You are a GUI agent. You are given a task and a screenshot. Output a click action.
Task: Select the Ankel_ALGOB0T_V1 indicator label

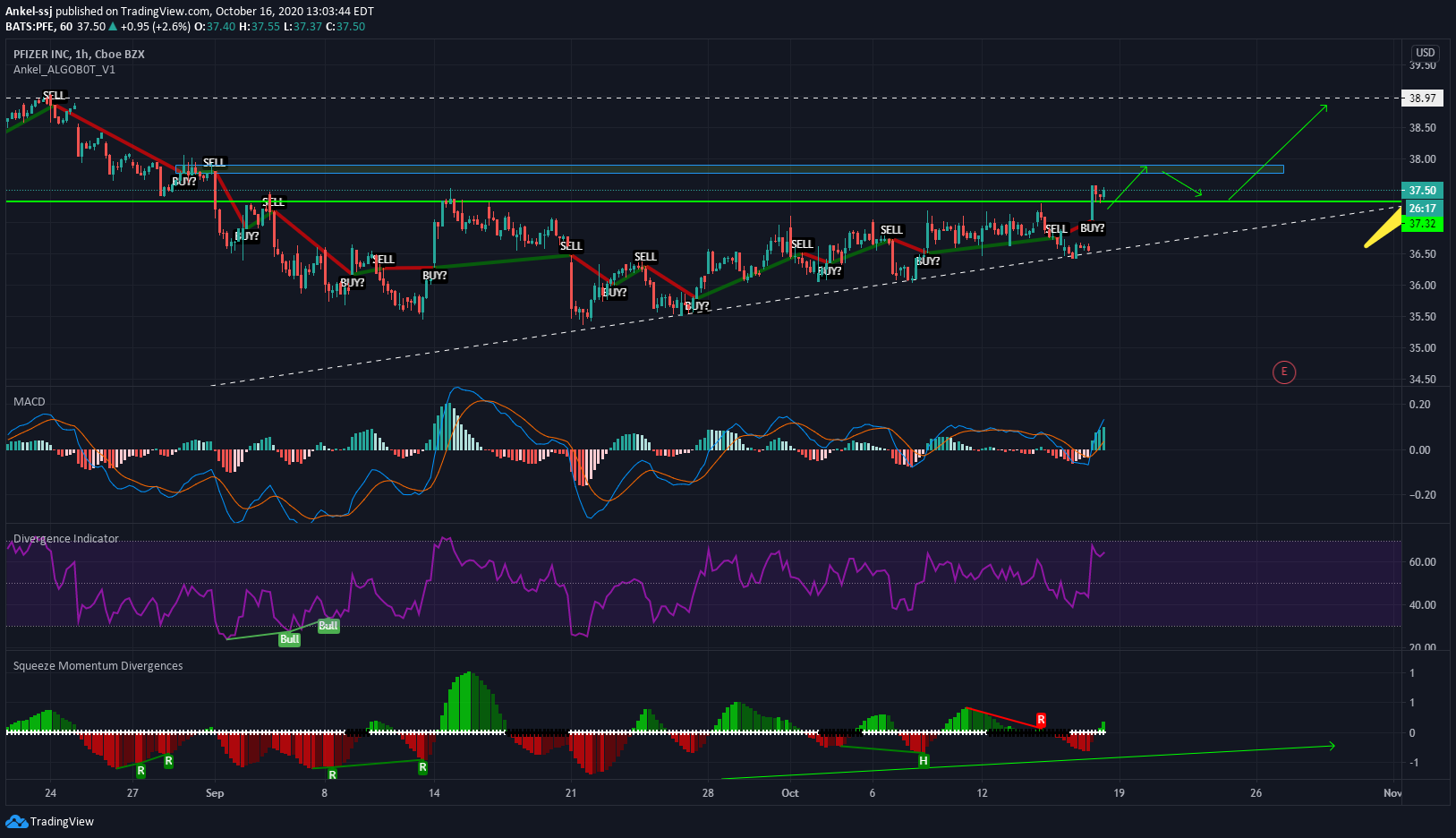click(x=64, y=69)
